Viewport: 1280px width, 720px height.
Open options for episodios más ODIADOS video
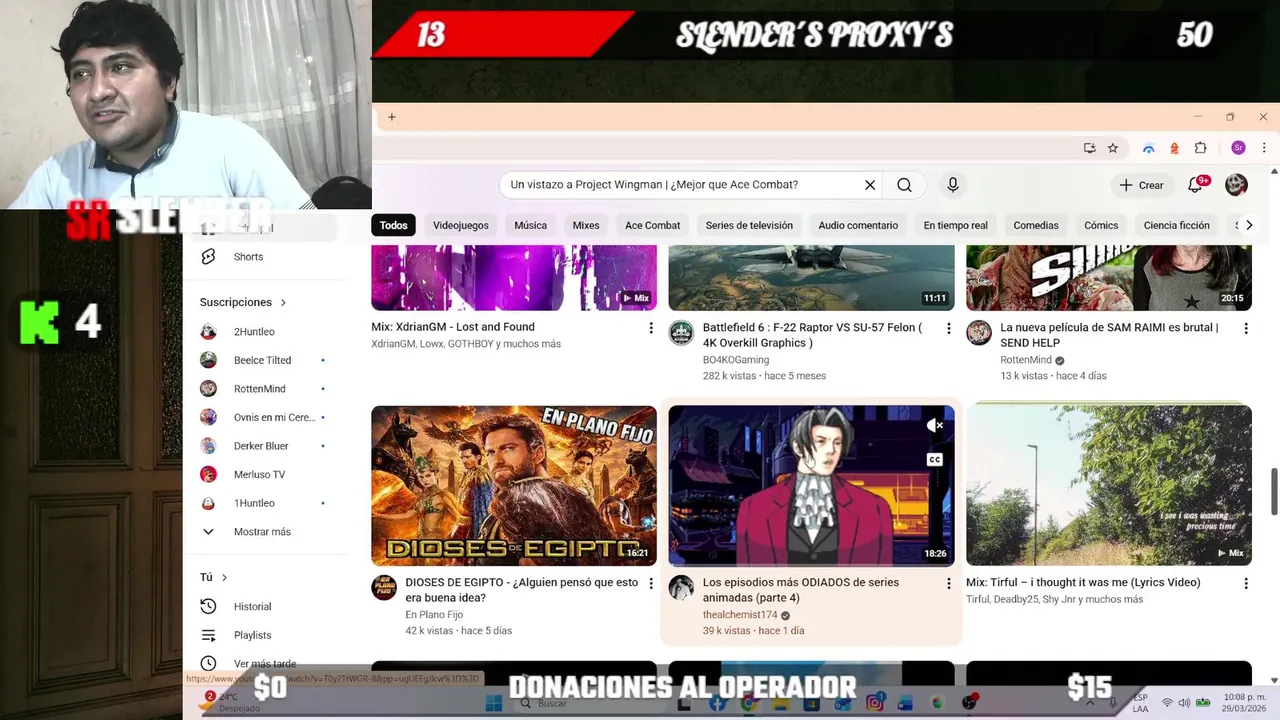949,583
